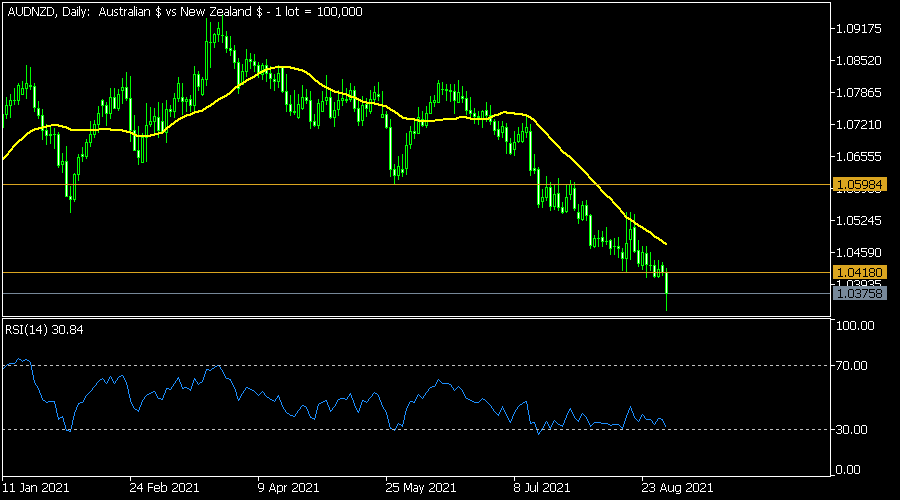
Task: Click the 1.04590 price scale value
Action: [x=859, y=253]
